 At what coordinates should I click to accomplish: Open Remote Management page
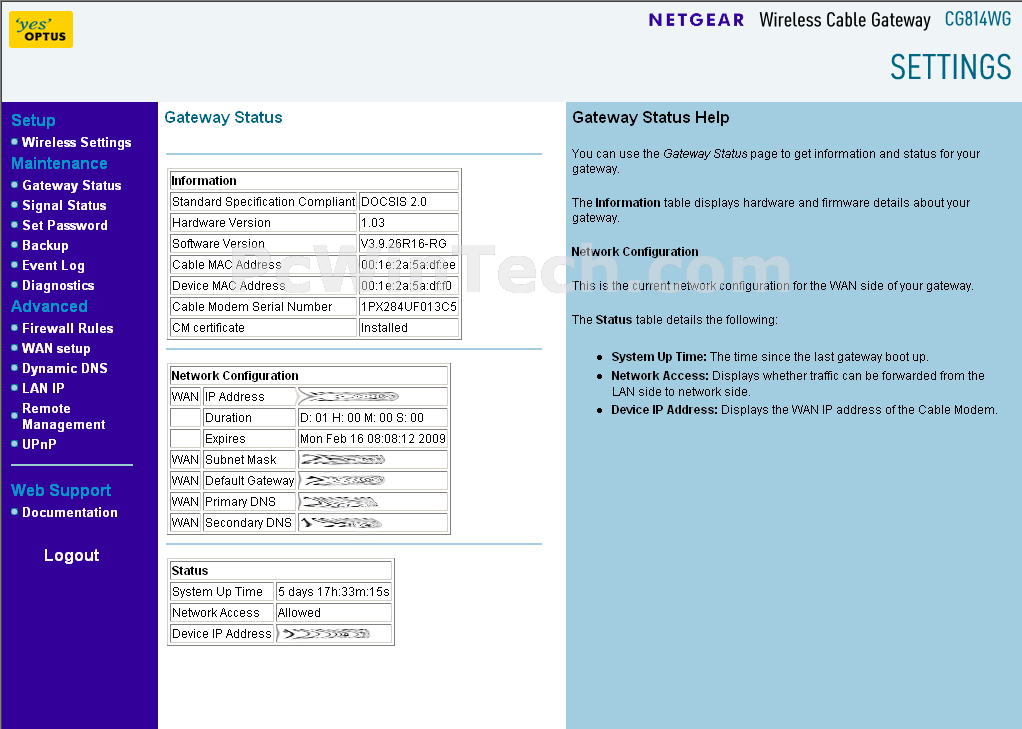coord(63,416)
